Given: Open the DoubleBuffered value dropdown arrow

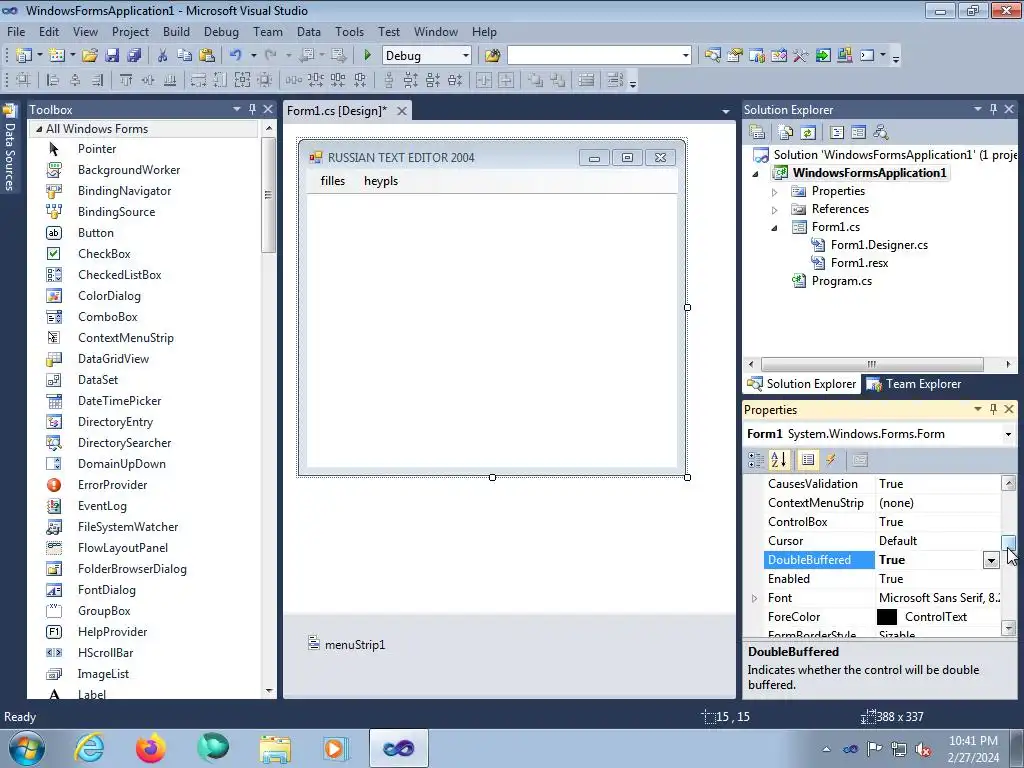Looking at the screenshot, I should coord(991,560).
